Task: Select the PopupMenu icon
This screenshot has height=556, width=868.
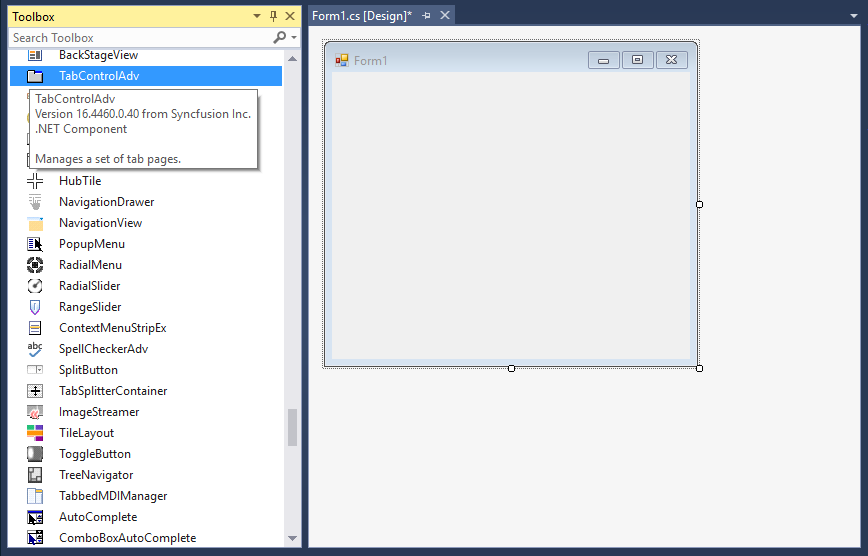Action: tap(35, 244)
